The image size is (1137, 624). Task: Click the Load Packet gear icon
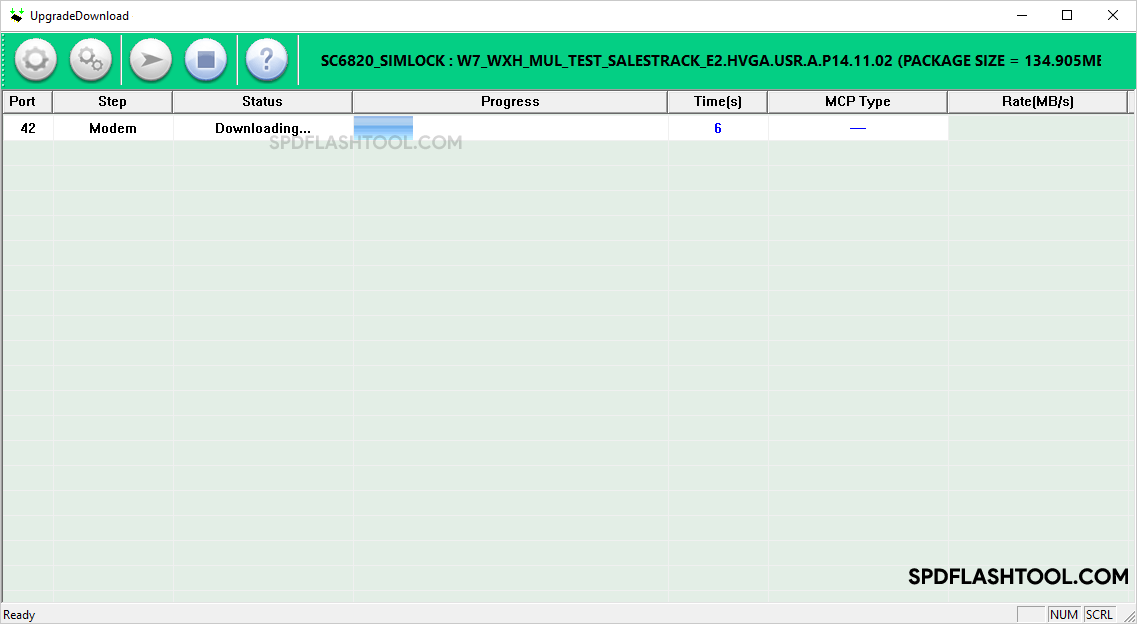point(36,60)
